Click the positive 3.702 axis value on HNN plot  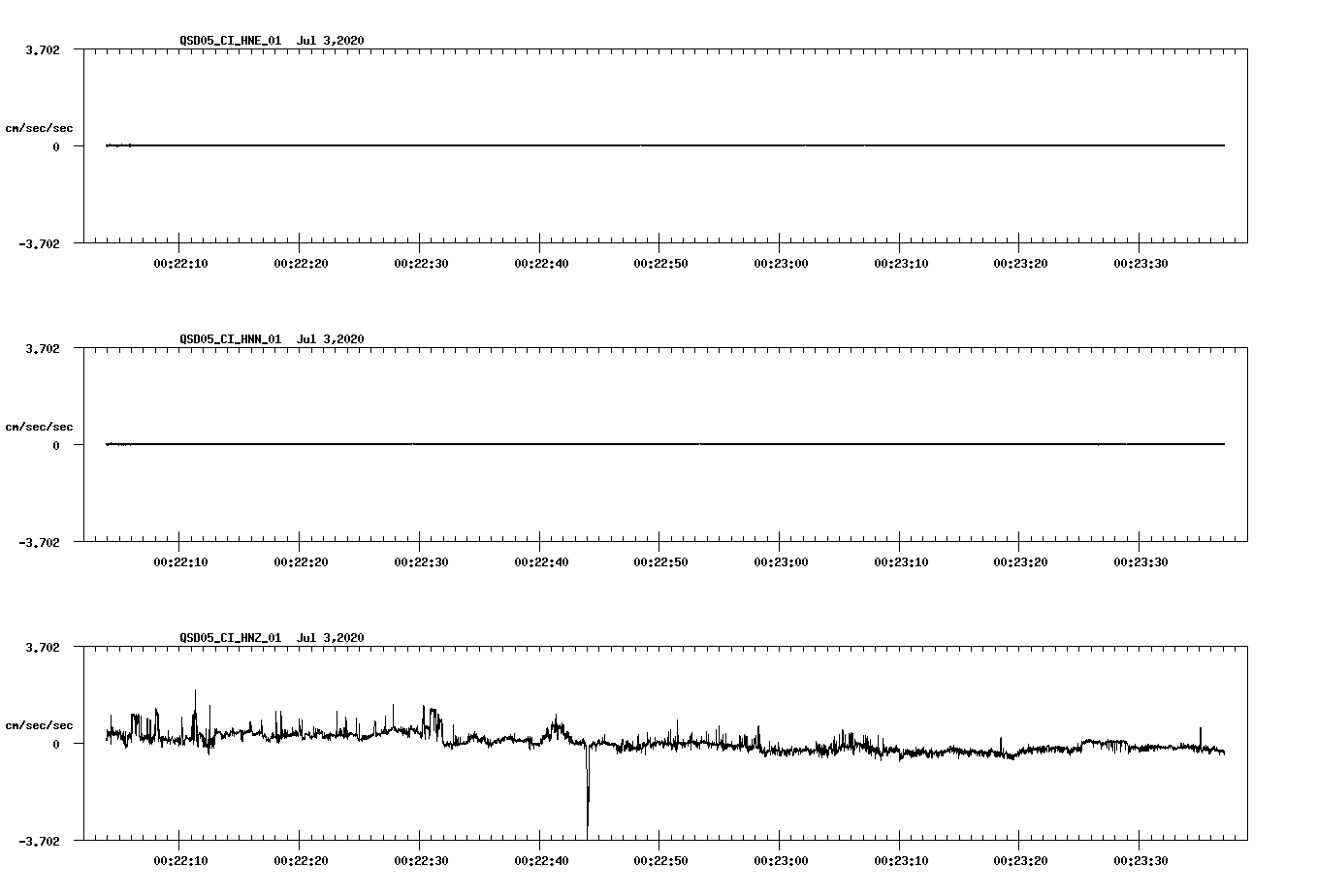pos(42,348)
